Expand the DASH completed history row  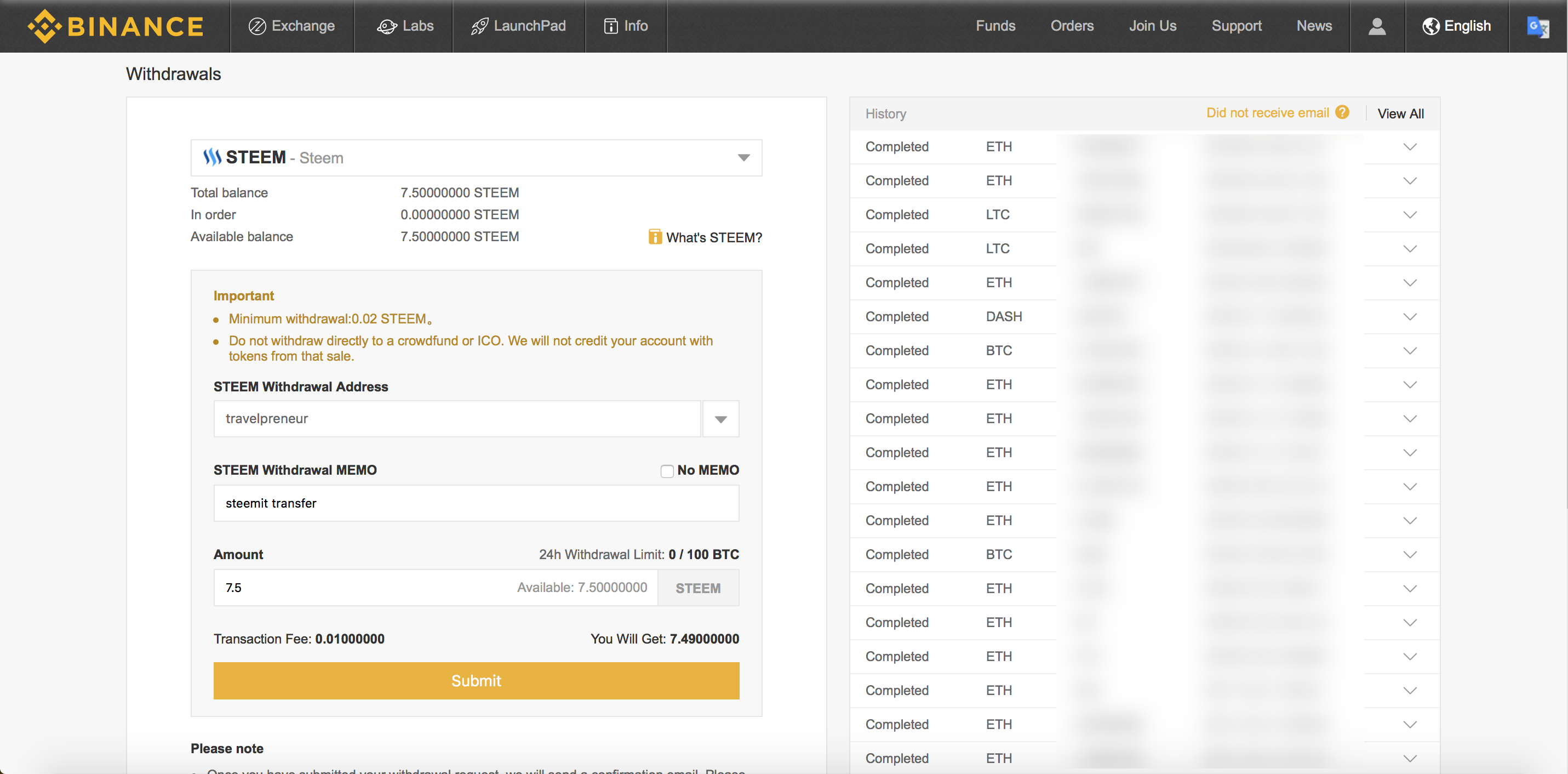(x=1410, y=317)
